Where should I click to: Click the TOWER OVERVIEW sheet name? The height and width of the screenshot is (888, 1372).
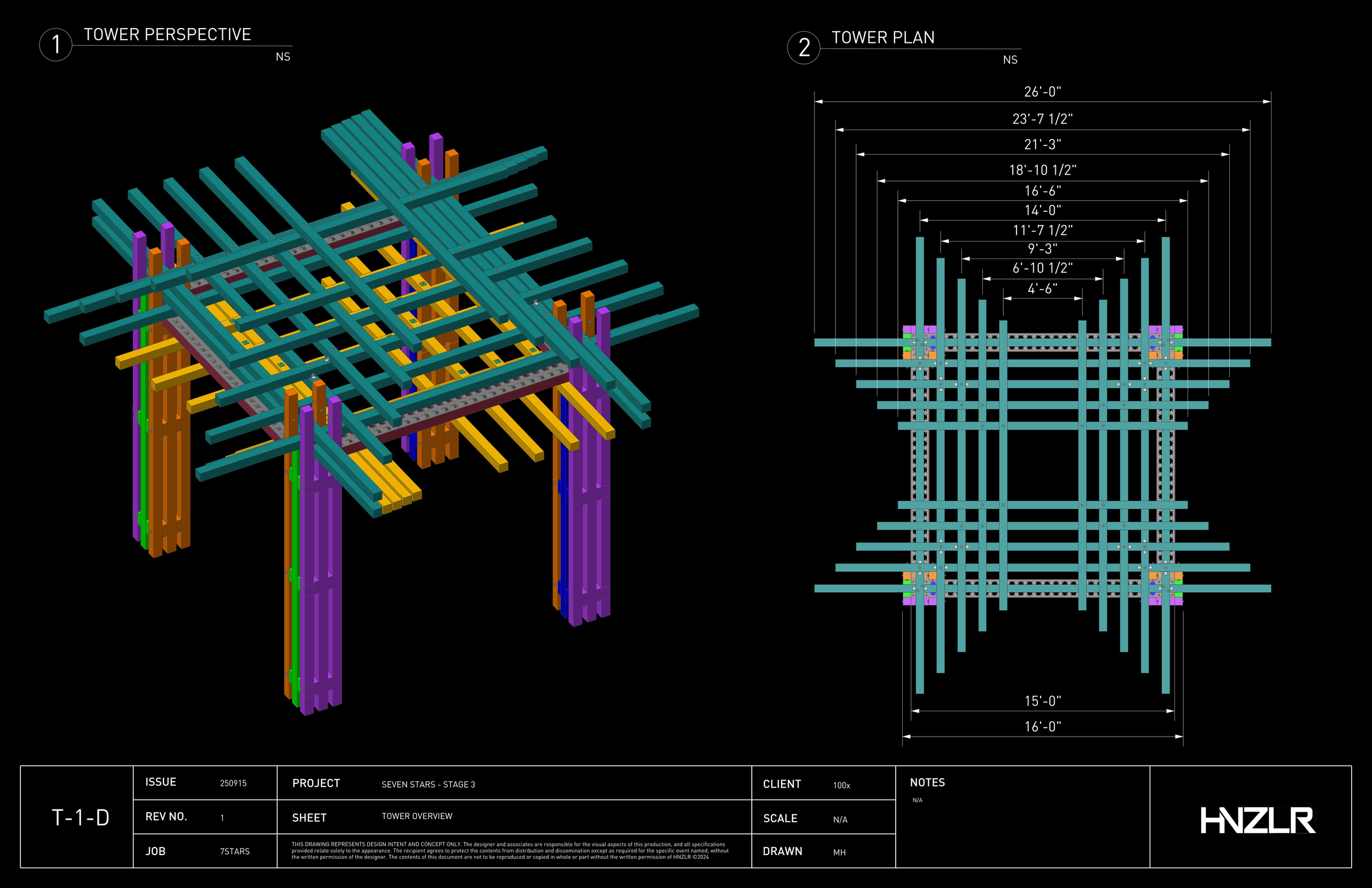point(417,816)
